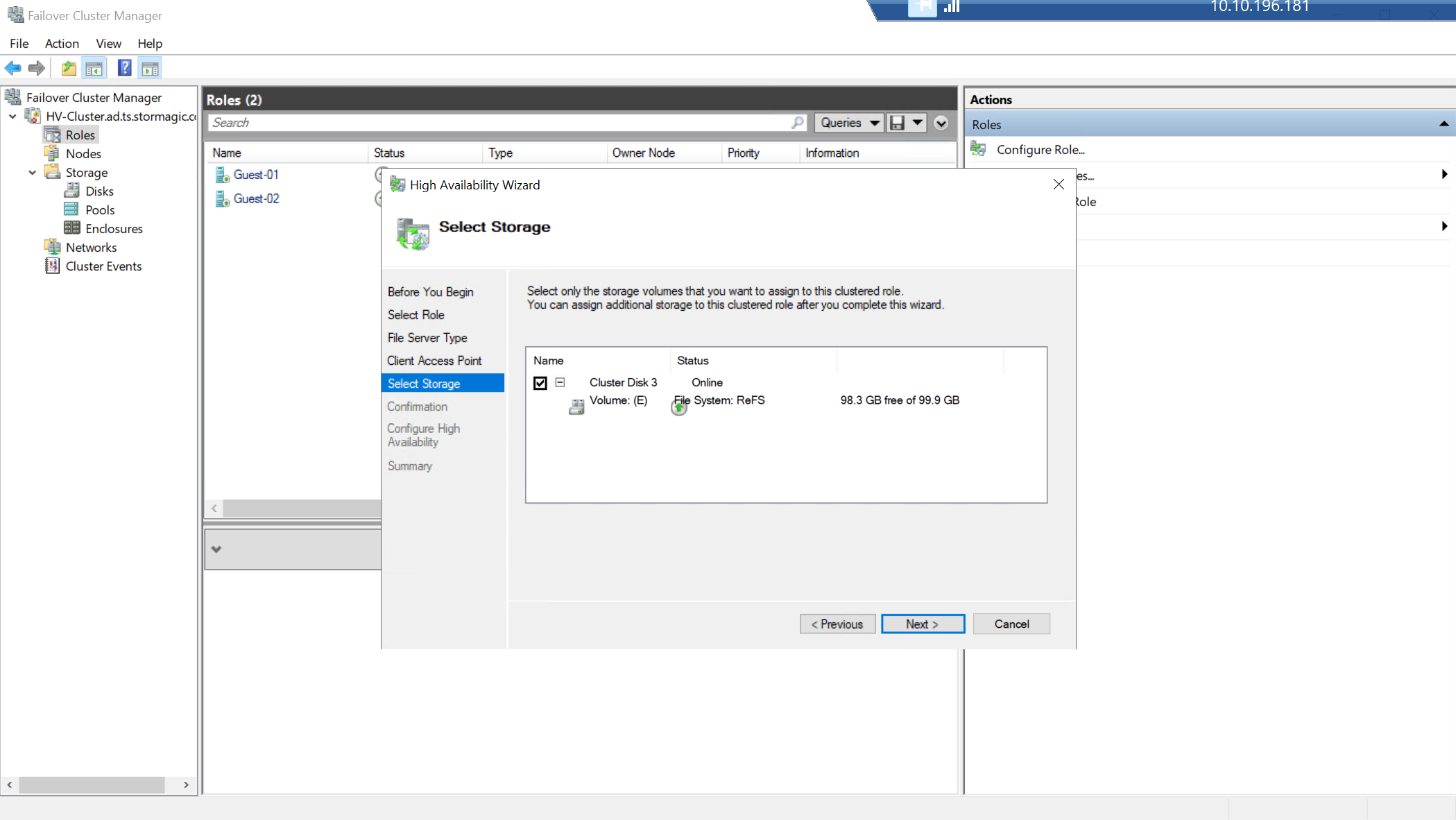This screenshot has height=820, width=1456.
Task: Click the Roles tree icon
Action: click(53, 135)
